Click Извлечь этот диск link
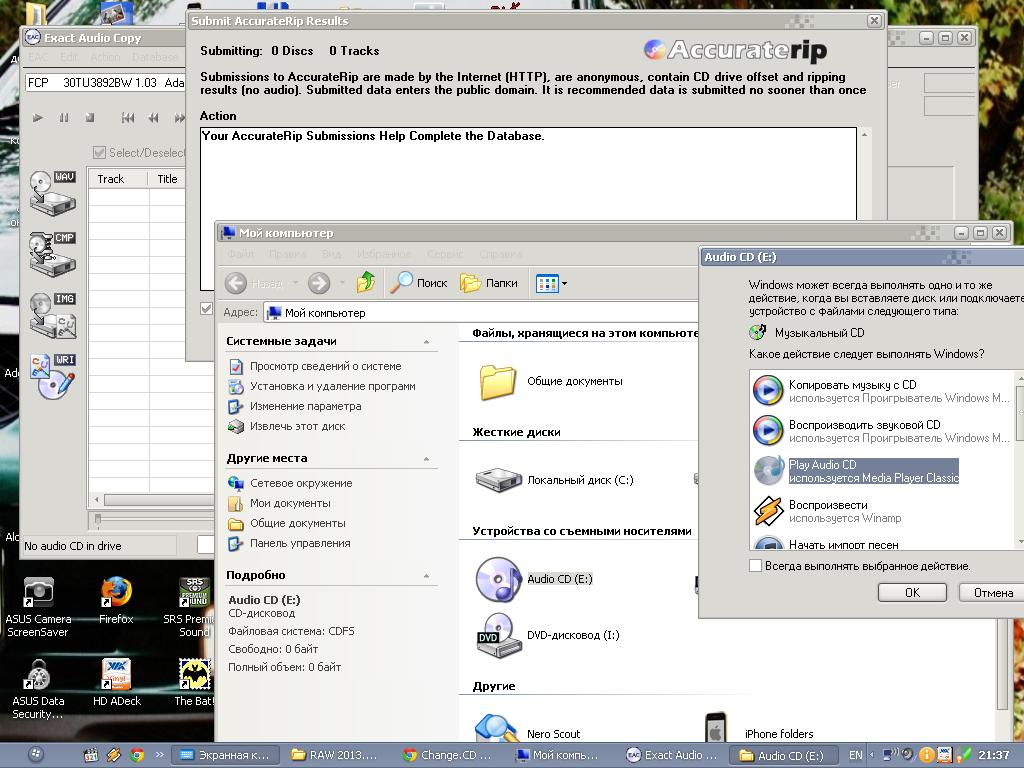1024x768 pixels. point(298,426)
